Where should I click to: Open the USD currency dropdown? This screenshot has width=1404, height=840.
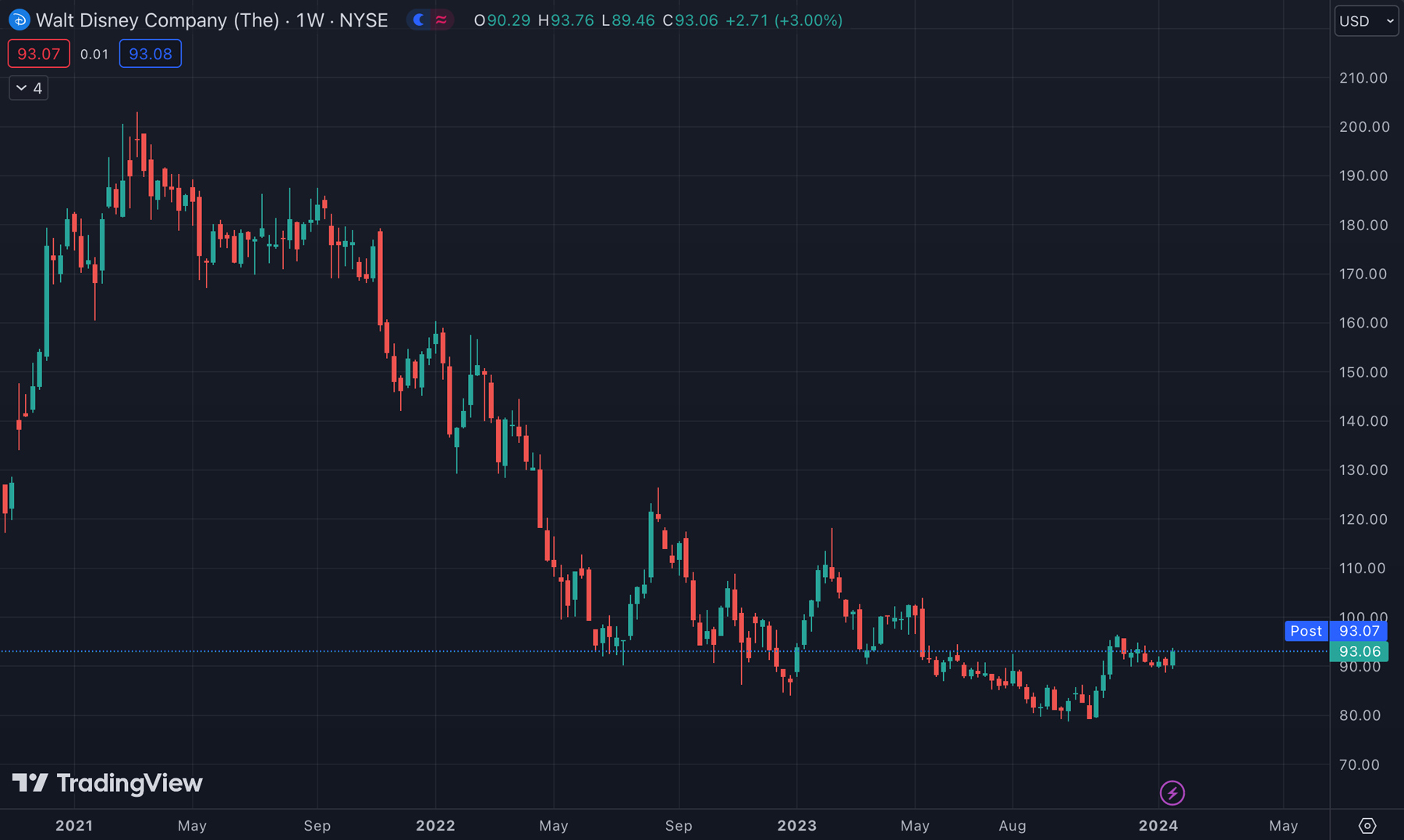click(x=1366, y=21)
